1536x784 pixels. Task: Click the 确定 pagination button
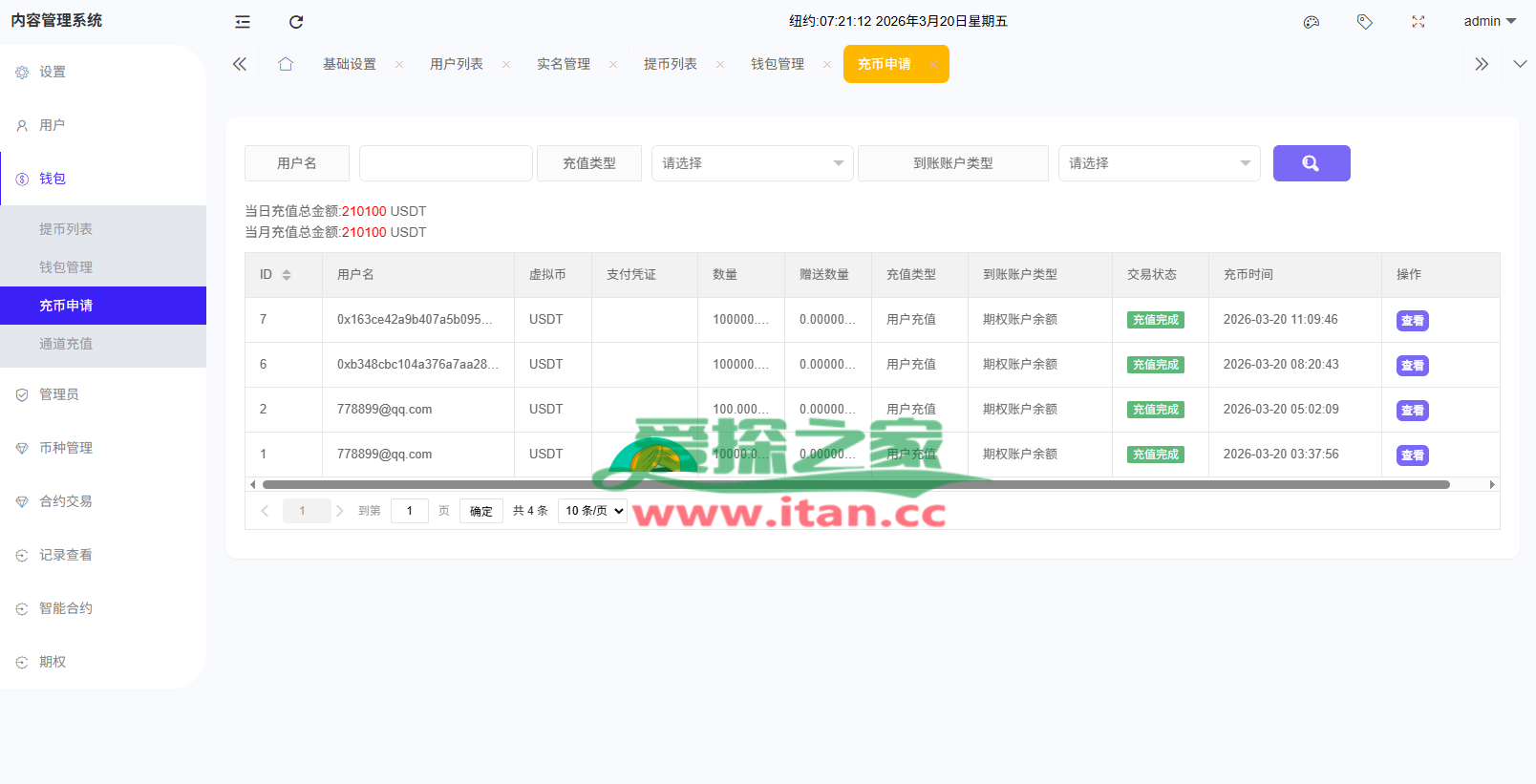(481, 511)
